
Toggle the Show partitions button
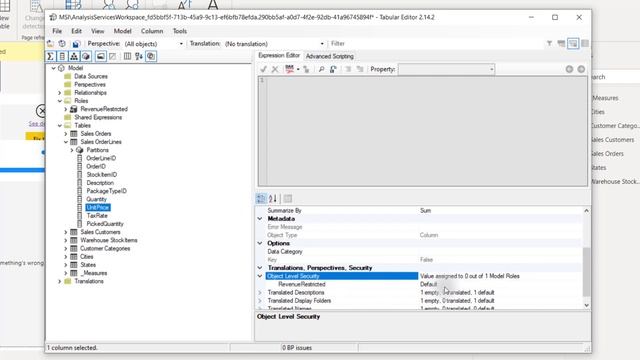point(86,56)
